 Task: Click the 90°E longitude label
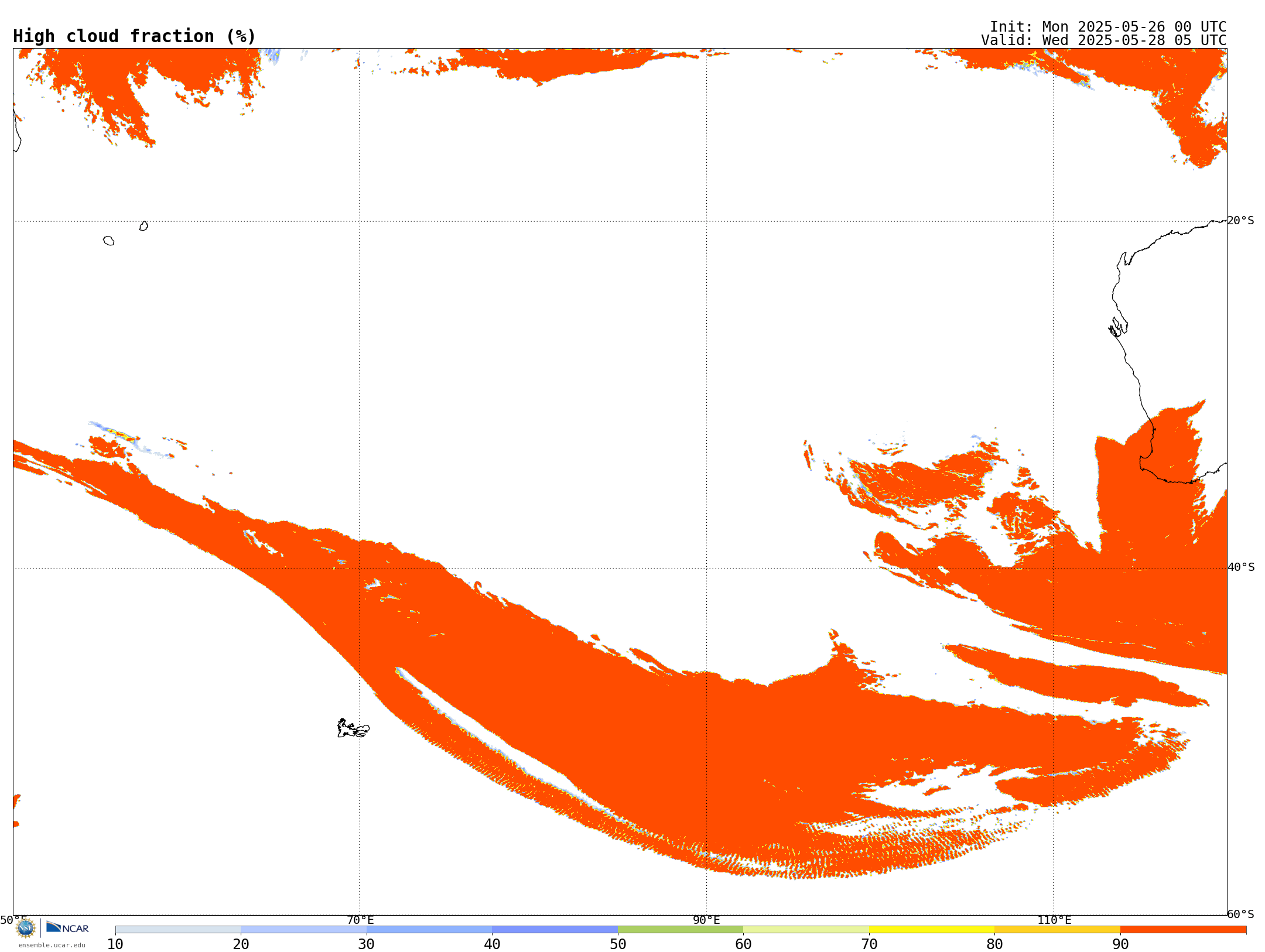[706, 920]
